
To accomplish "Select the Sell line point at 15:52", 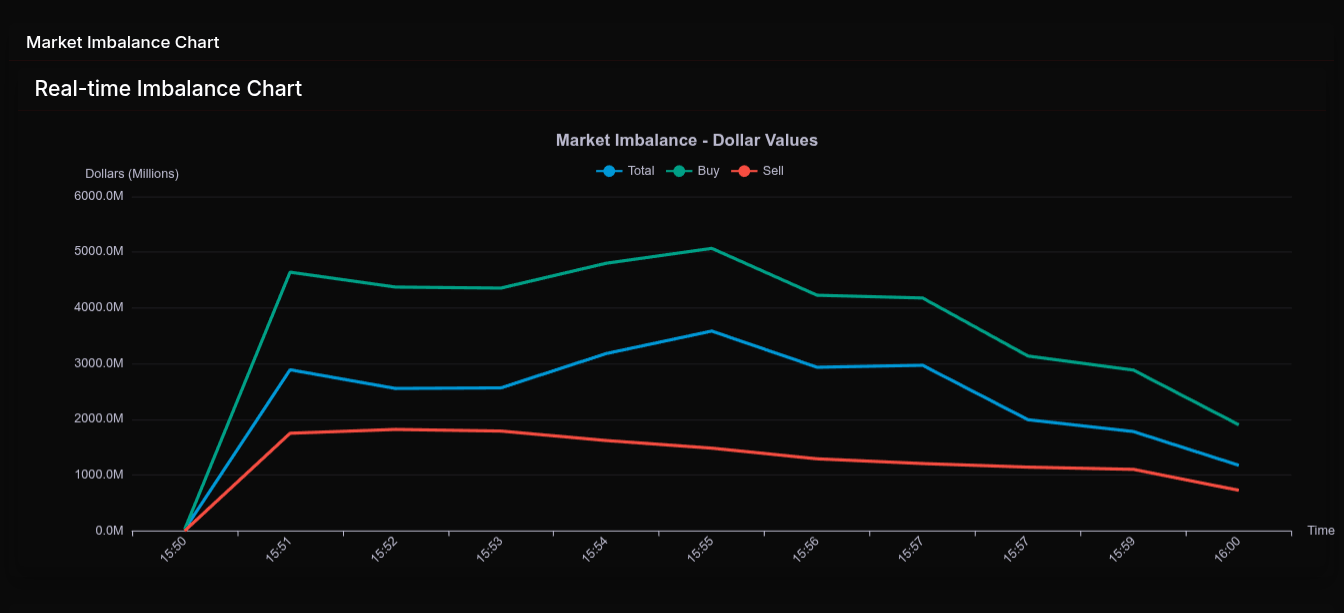I will point(395,429).
